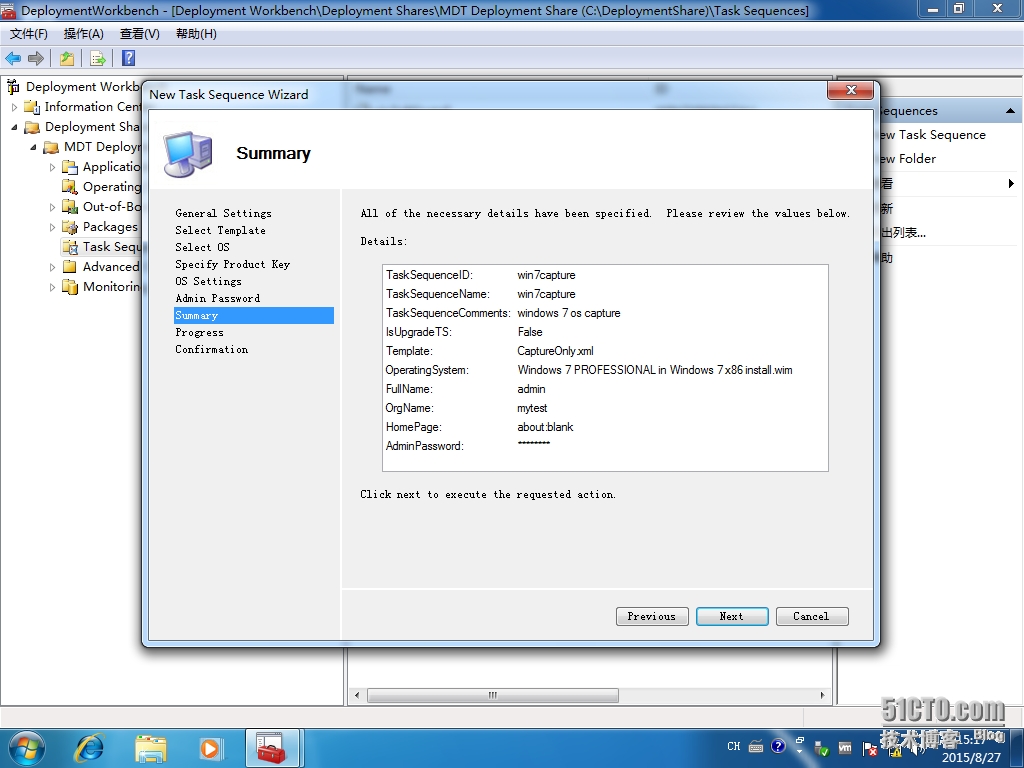This screenshot has width=1024, height=768.
Task: Click the Previous button in the wizard
Action: 652,616
